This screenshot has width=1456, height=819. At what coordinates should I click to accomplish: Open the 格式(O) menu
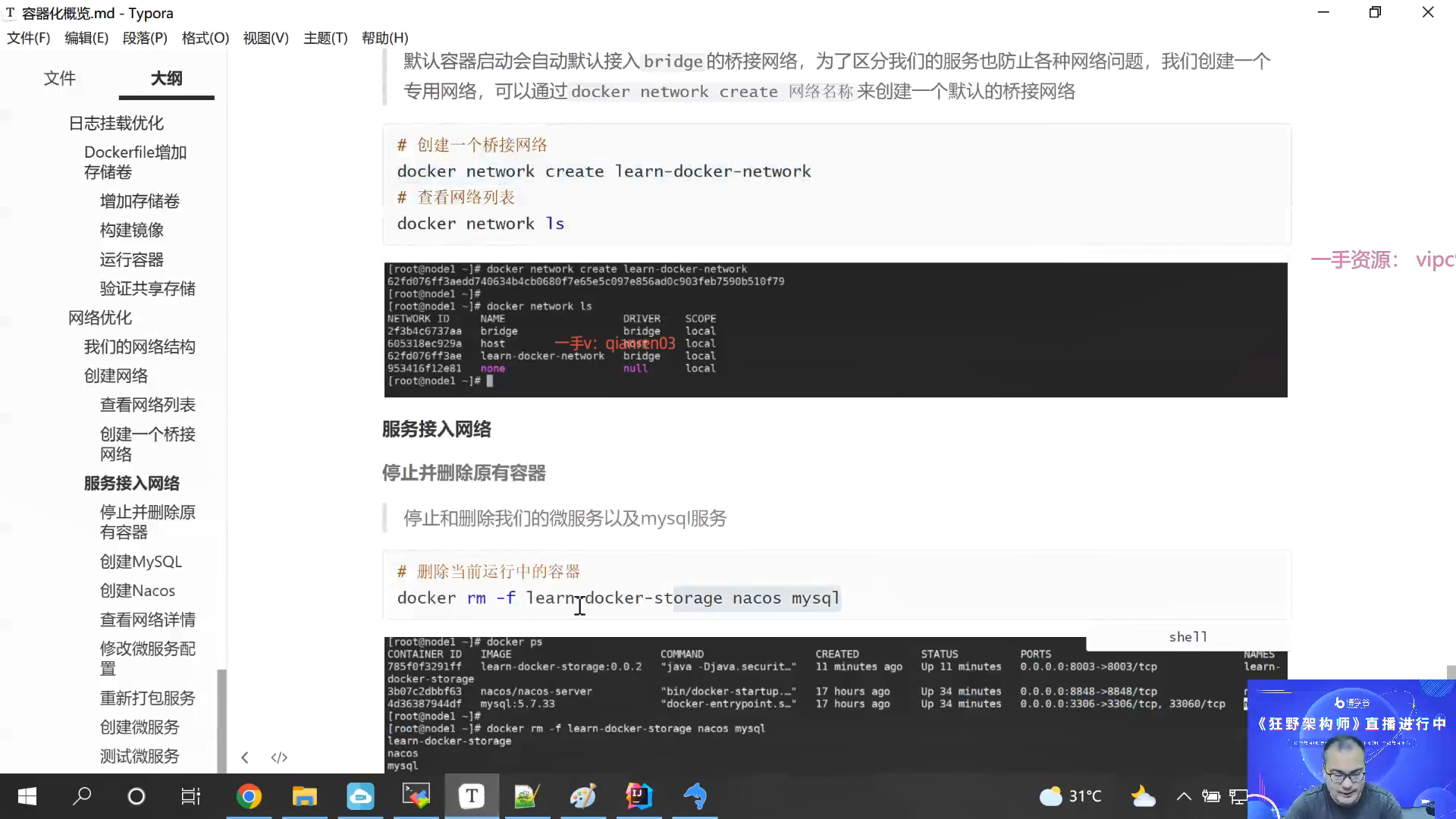pyautogui.click(x=205, y=38)
